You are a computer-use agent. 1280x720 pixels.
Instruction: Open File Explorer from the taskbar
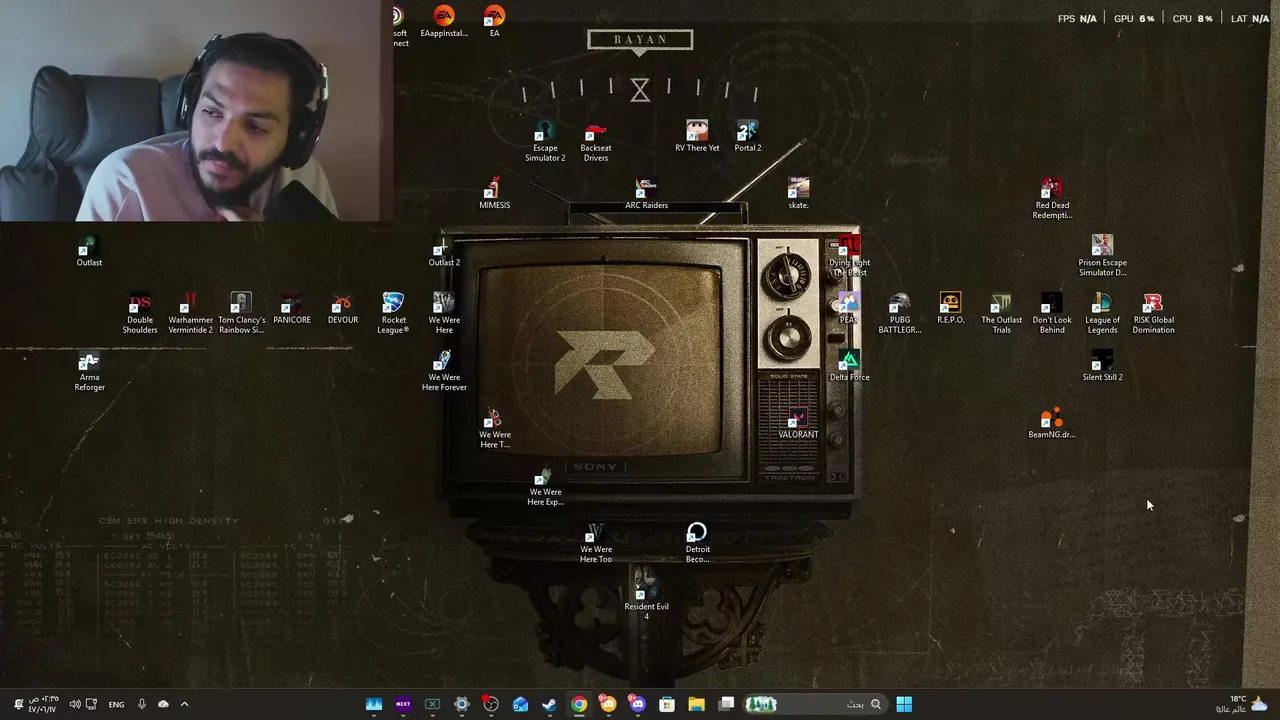tap(696, 704)
